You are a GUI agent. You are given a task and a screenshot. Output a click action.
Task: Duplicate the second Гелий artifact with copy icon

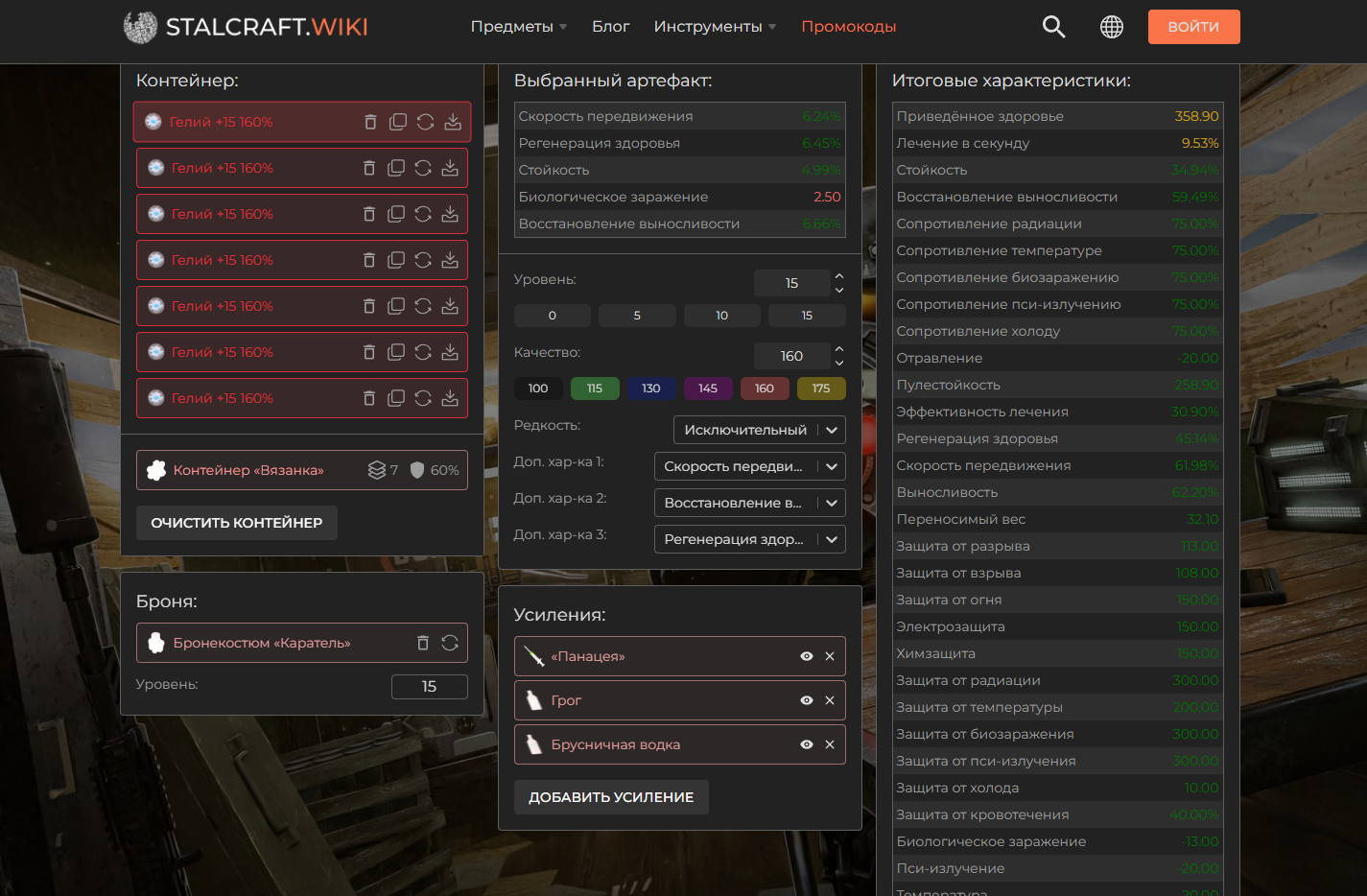click(x=395, y=168)
